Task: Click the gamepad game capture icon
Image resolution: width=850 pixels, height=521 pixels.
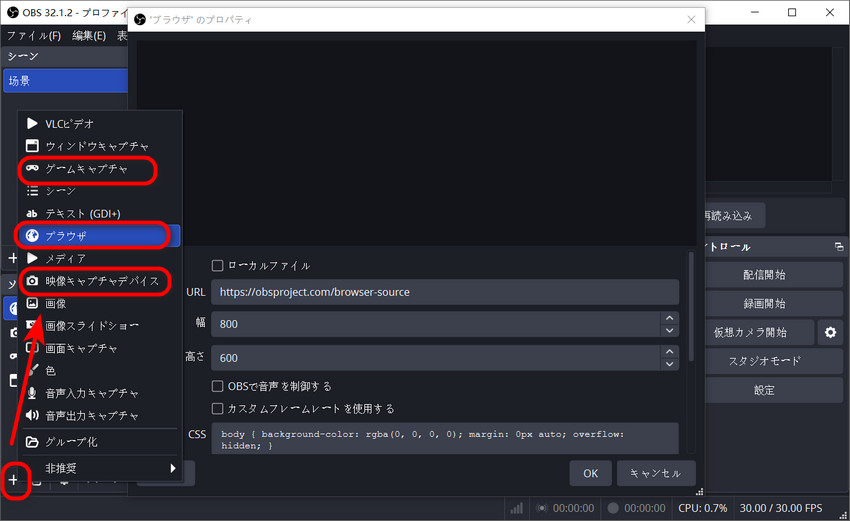Action: [33, 168]
